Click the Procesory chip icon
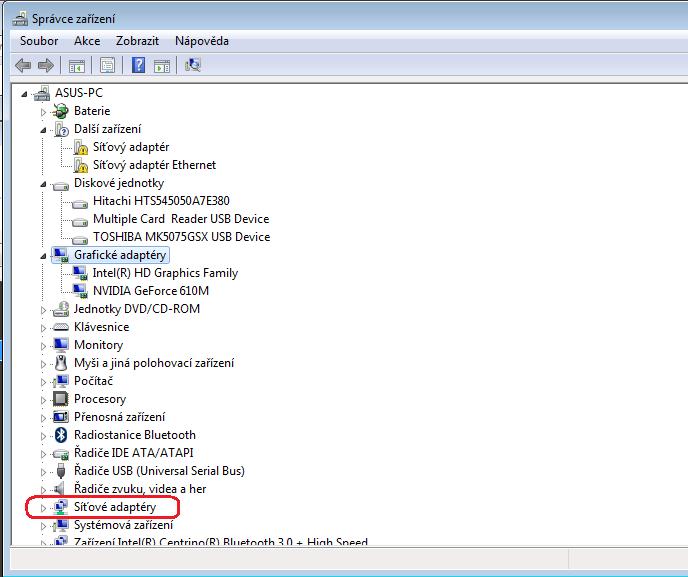Viewport: 688px width, 577px height. pyautogui.click(x=61, y=399)
